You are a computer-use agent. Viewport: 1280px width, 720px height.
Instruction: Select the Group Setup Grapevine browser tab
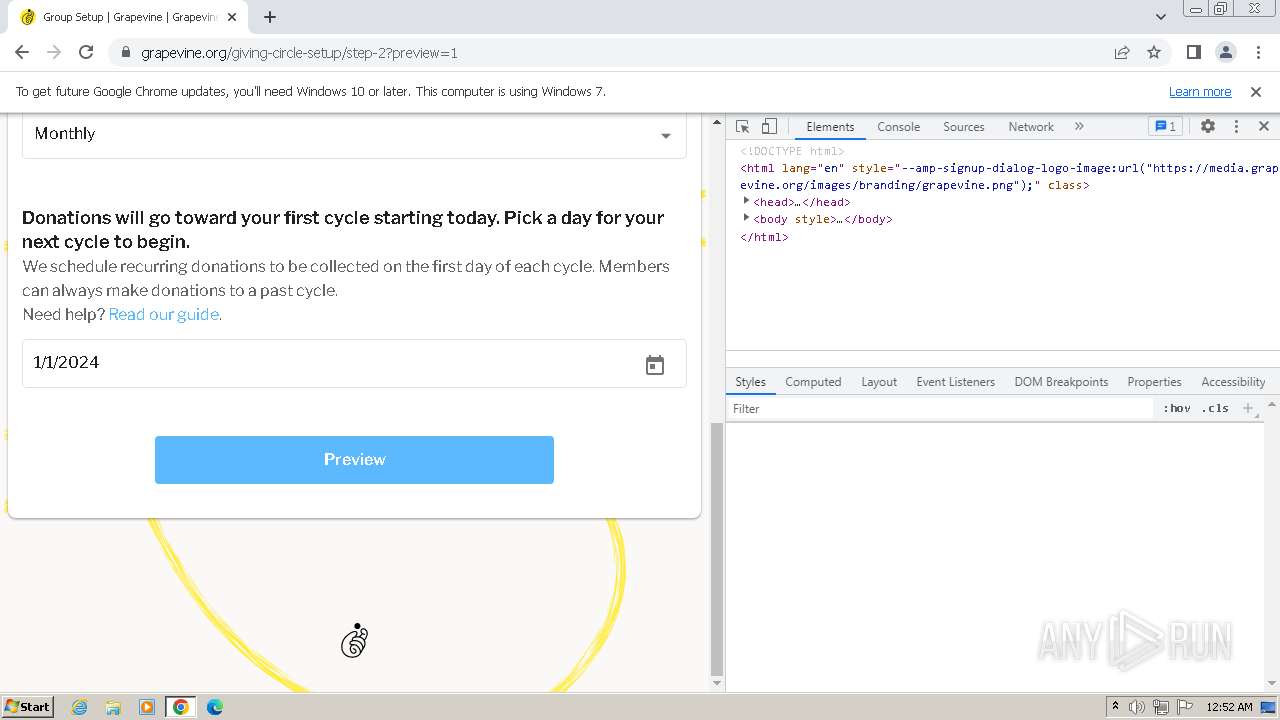(x=130, y=17)
